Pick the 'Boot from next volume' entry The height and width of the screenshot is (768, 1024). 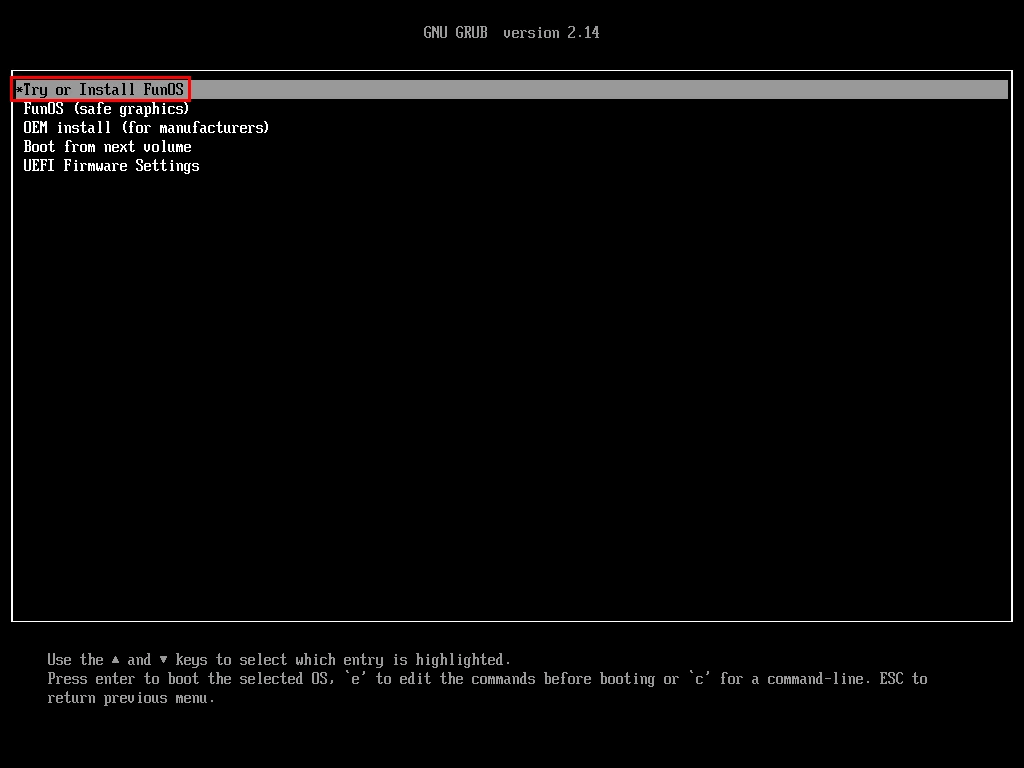[107, 146]
